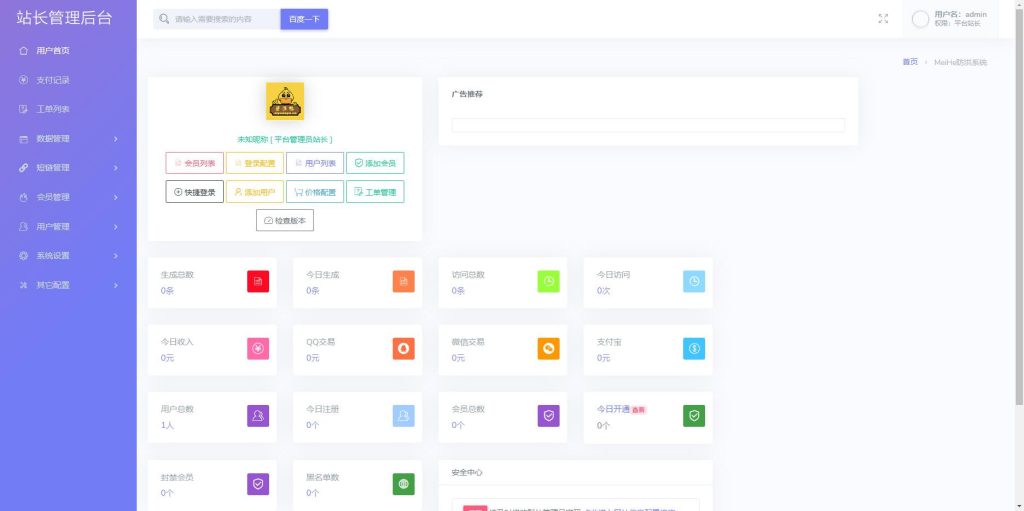Click the 会员列表 button
Viewport: 1024px width, 511px height.
tap(195, 163)
